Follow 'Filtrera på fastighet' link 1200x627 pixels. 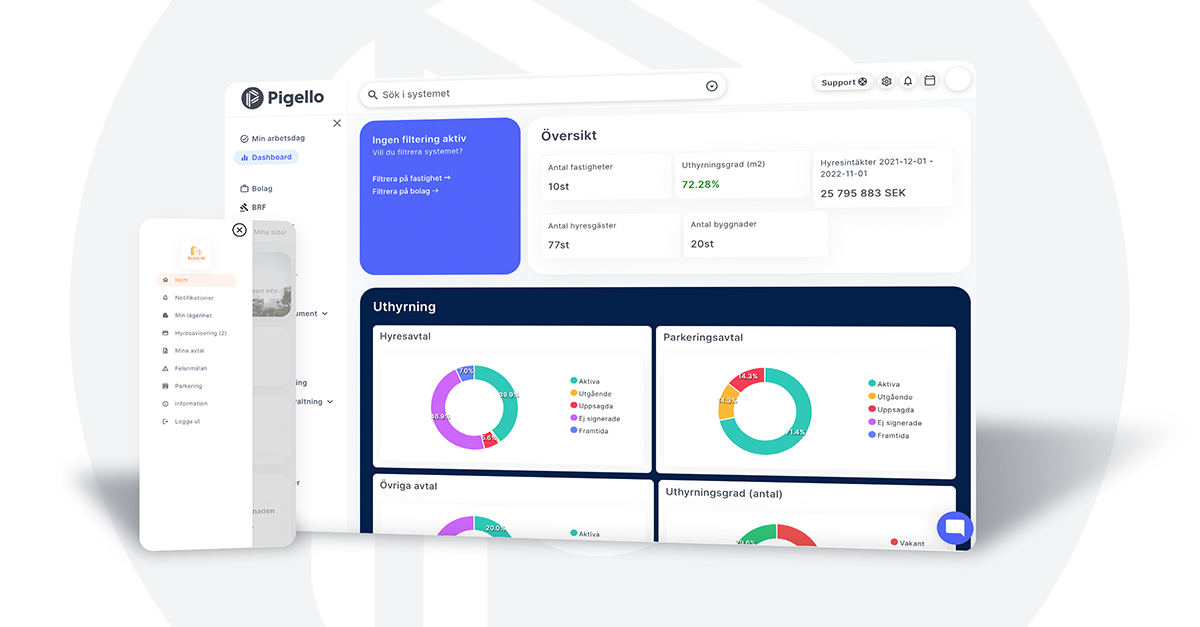[411, 178]
